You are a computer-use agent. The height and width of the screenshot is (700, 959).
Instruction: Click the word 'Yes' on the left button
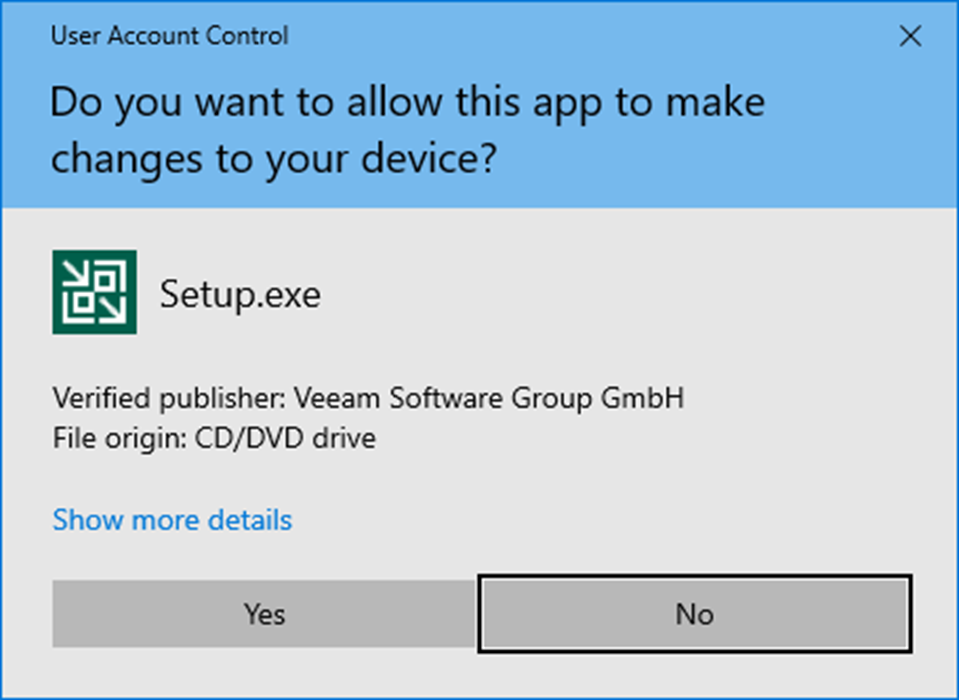[264, 614]
